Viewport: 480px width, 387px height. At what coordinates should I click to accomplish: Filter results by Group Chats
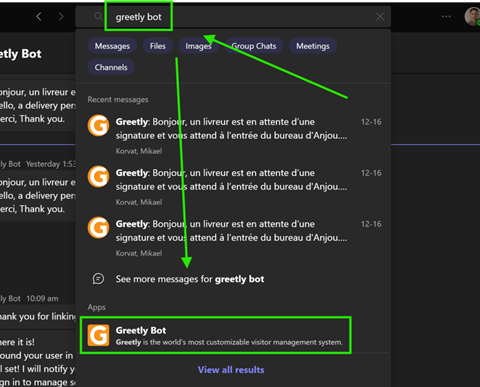click(x=254, y=46)
